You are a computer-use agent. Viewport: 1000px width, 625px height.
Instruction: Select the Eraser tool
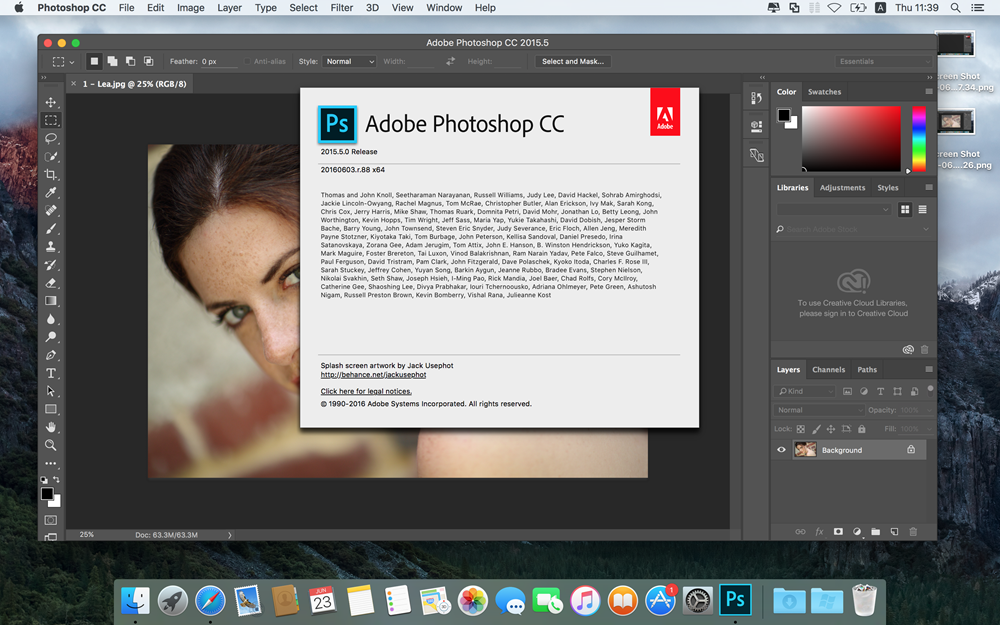click(50, 283)
